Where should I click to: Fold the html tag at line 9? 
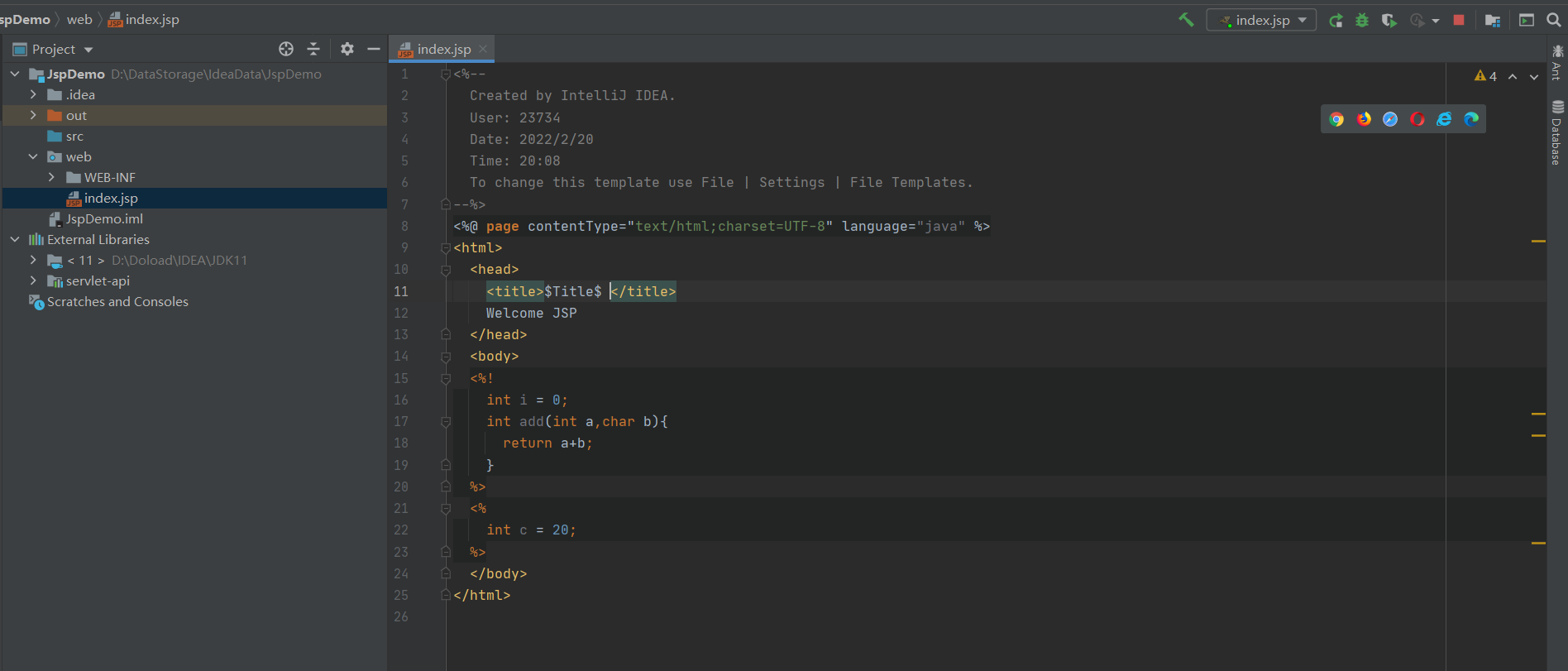point(446,247)
